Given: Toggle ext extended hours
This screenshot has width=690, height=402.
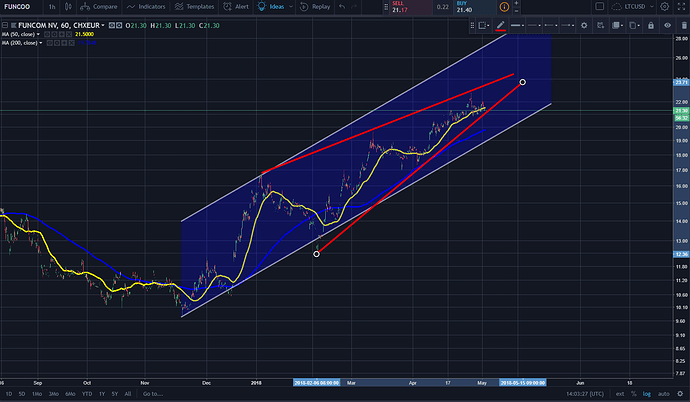Looking at the screenshot, I should 620,394.
